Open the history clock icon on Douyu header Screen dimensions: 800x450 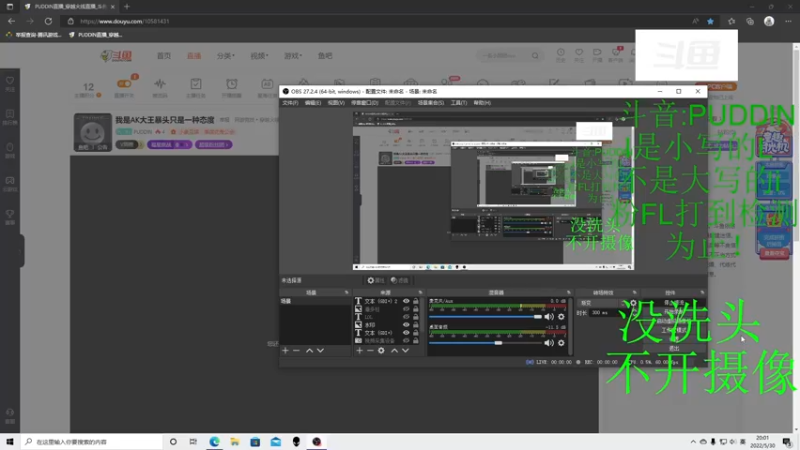(561, 52)
